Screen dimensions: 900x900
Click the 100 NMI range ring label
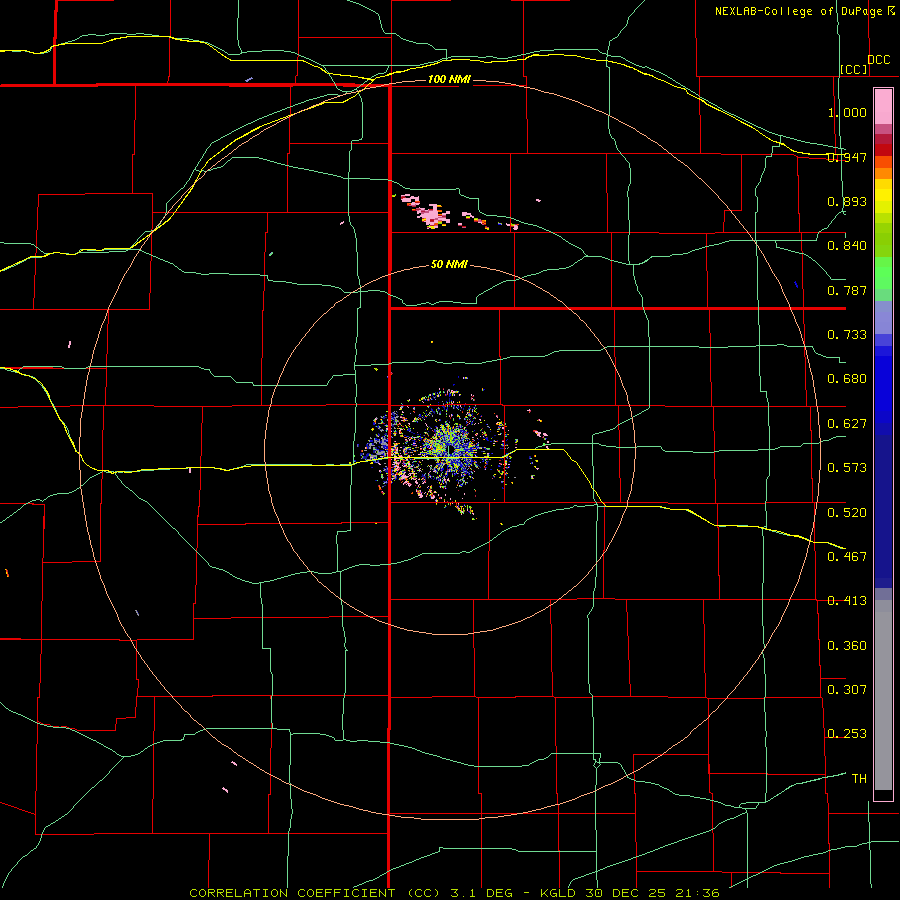[x=449, y=79]
